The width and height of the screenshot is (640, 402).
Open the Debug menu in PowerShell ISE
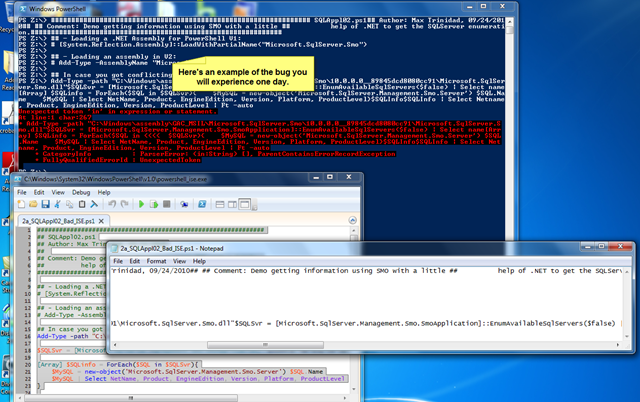point(81,192)
